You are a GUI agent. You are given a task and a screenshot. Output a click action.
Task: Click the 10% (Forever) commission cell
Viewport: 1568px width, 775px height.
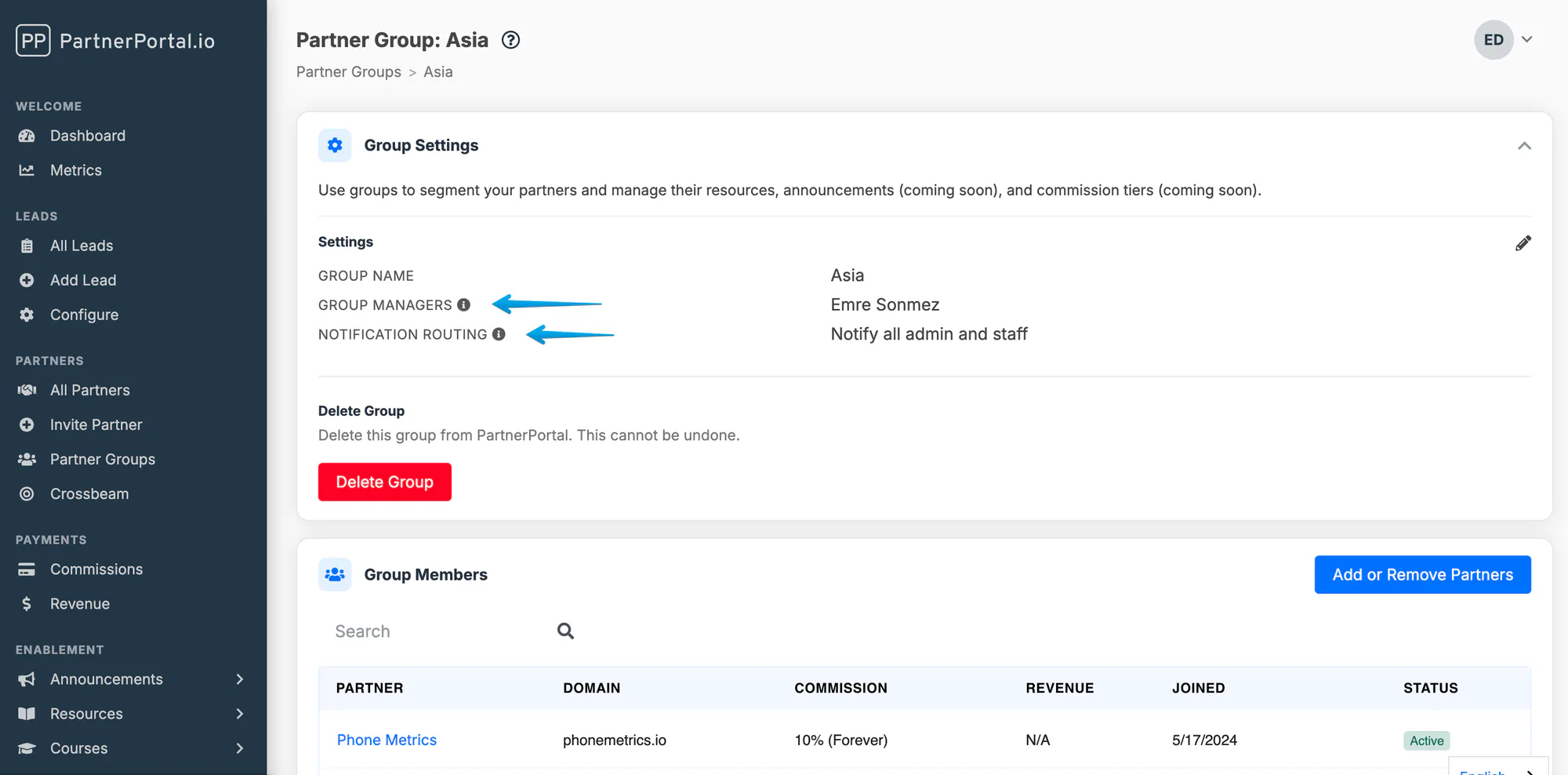click(840, 740)
